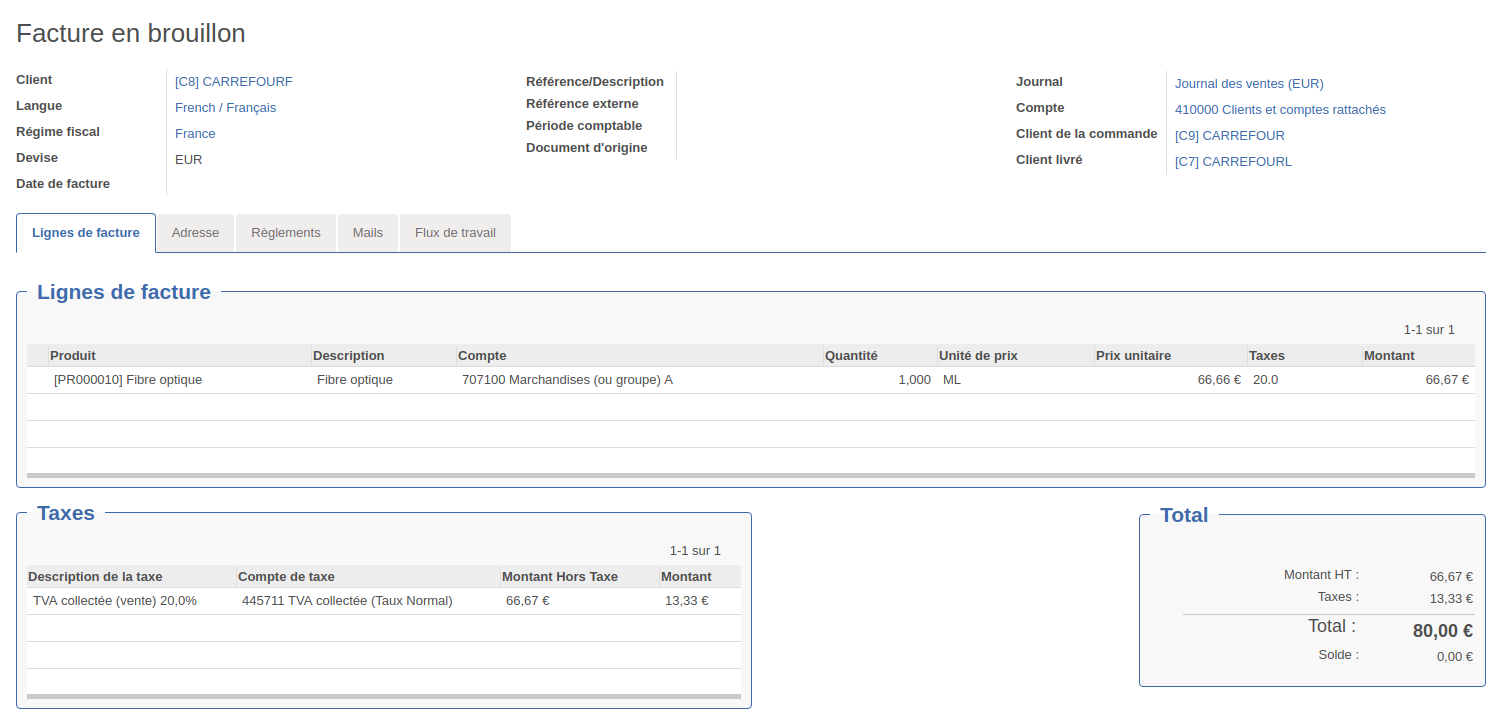The image size is (1502, 718).
Task: Select the [PR000010] Fibre optique product cell
Action: click(x=128, y=380)
